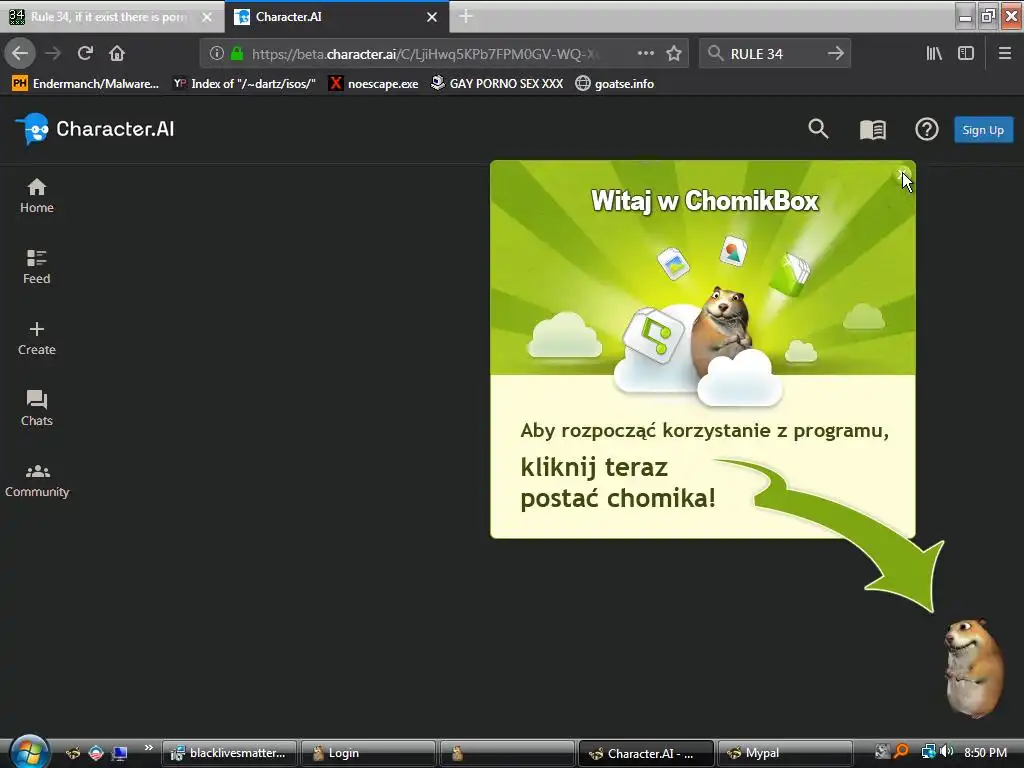Click the 8:50 PM clock
This screenshot has width=1024, height=768.
click(985, 752)
